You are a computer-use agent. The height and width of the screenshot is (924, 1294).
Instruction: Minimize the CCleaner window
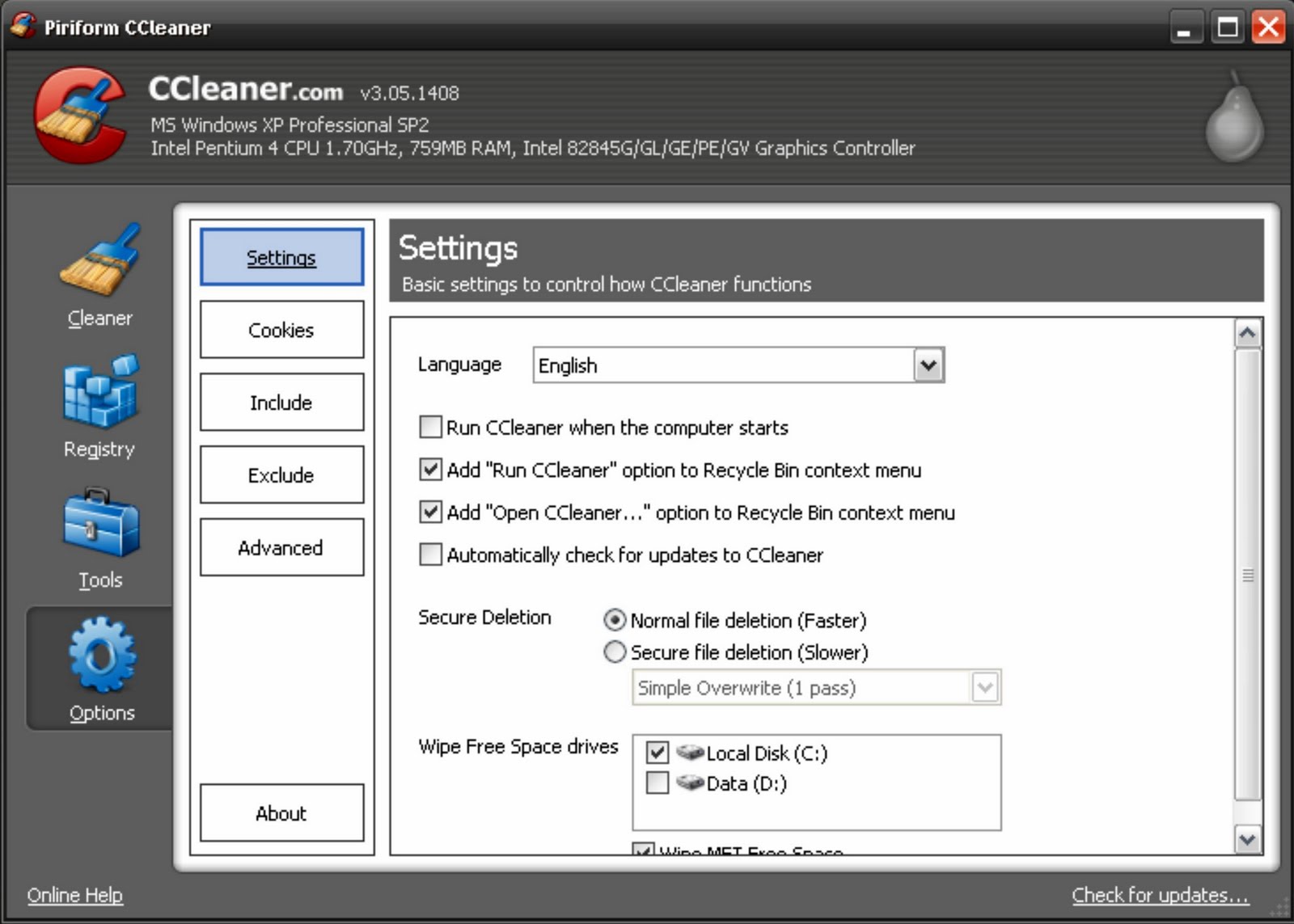pos(1185,28)
